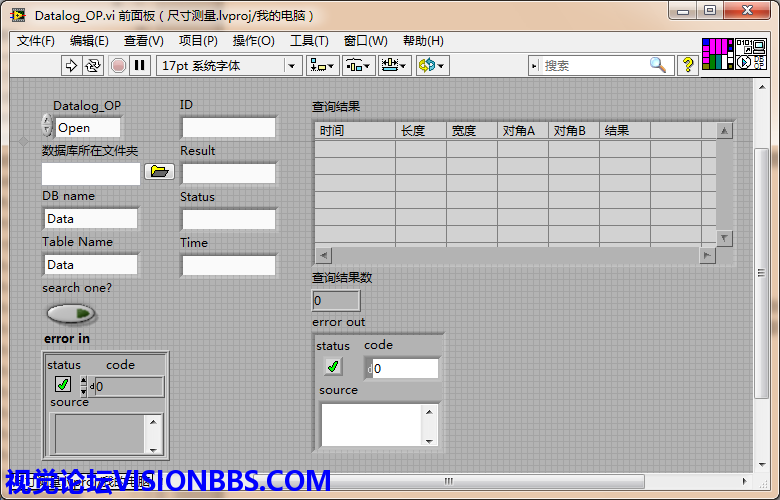
Task: Open the 17pt font dropdown
Action: (x=228, y=65)
